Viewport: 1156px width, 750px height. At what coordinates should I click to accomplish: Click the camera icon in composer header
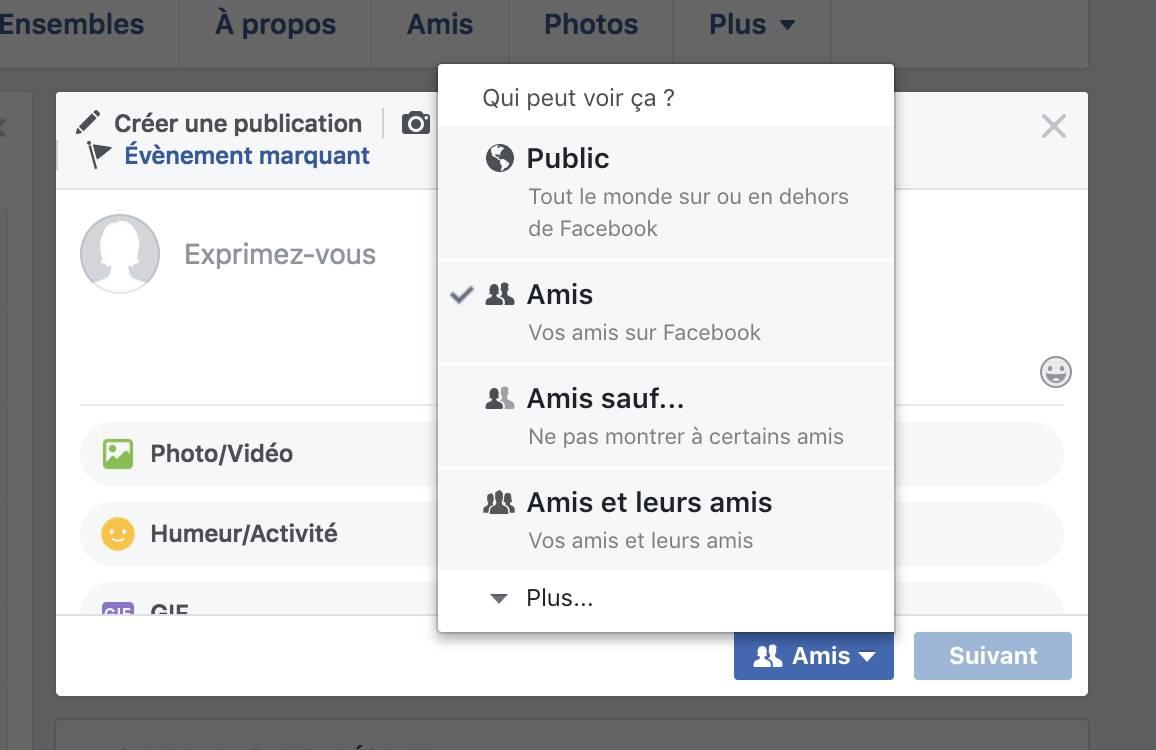(416, 123)
